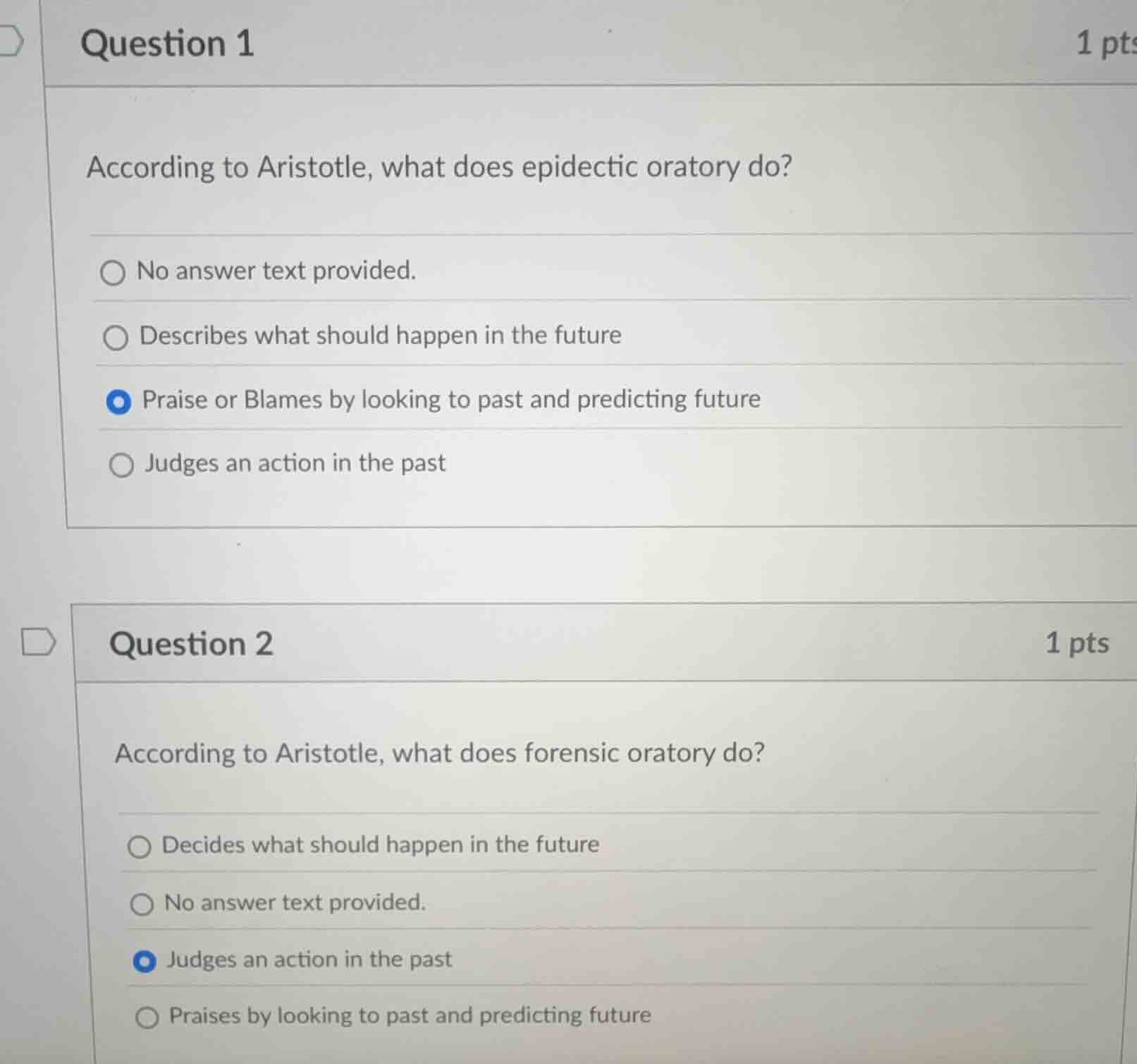Click the Question 1 header
Image resolution: width=1137 pixels, height=1064 pixels.
(167, 42)
